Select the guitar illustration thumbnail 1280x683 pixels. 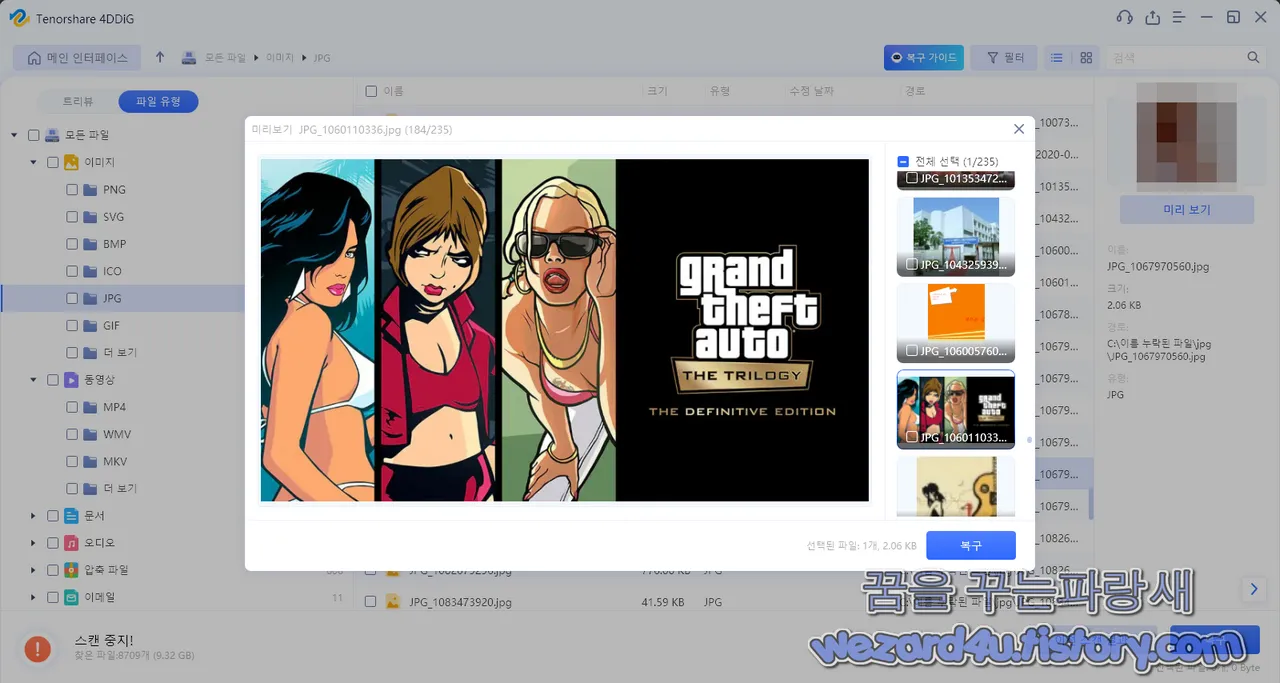click(956, 487)
